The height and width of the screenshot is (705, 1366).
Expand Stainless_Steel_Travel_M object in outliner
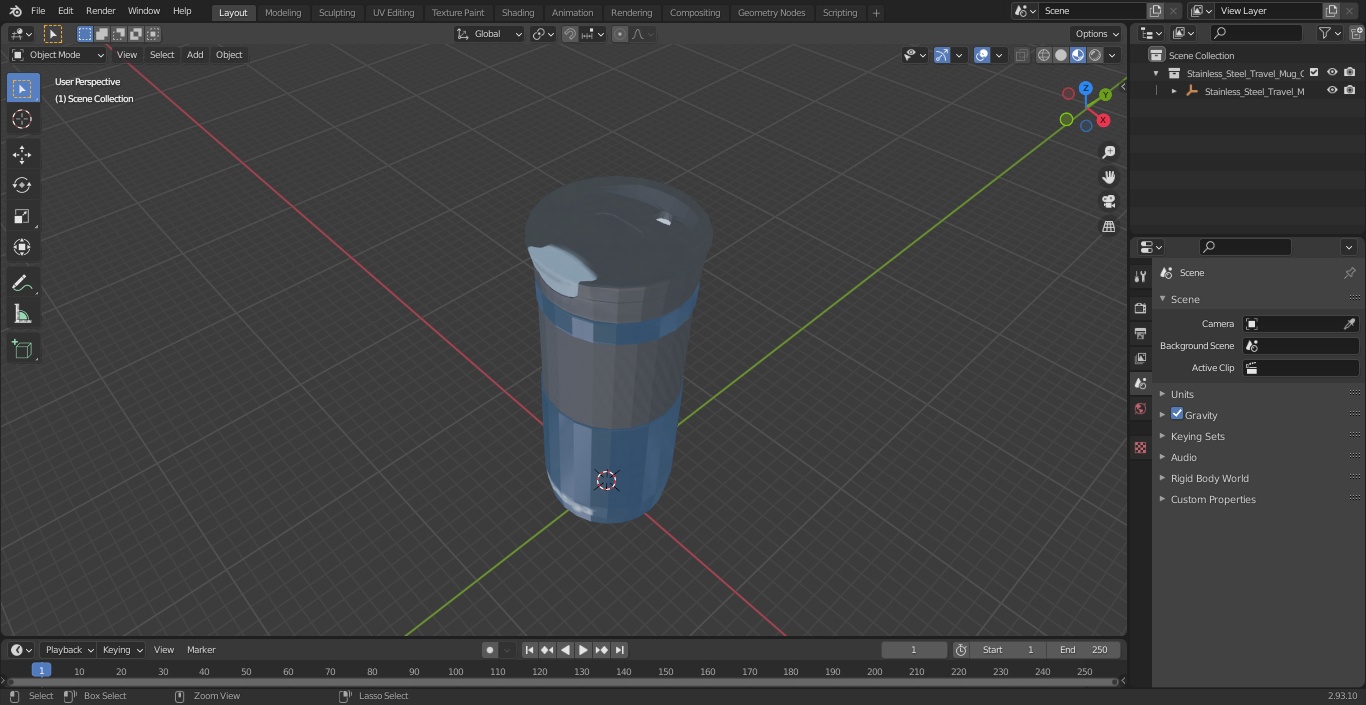pos(1174,91)
